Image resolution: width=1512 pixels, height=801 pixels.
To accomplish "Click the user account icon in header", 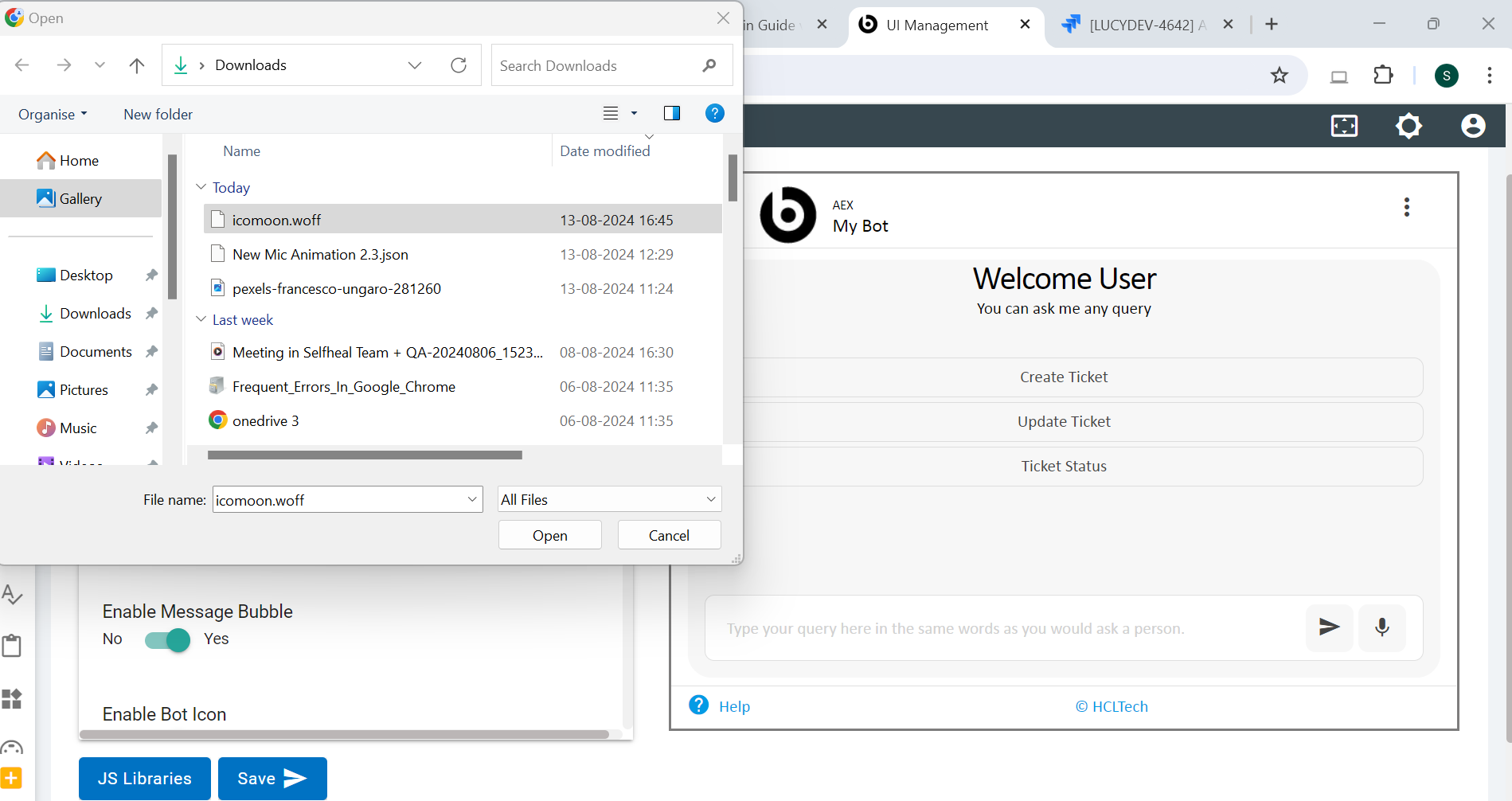I will pyautogui.click(x=1472, y=126).
